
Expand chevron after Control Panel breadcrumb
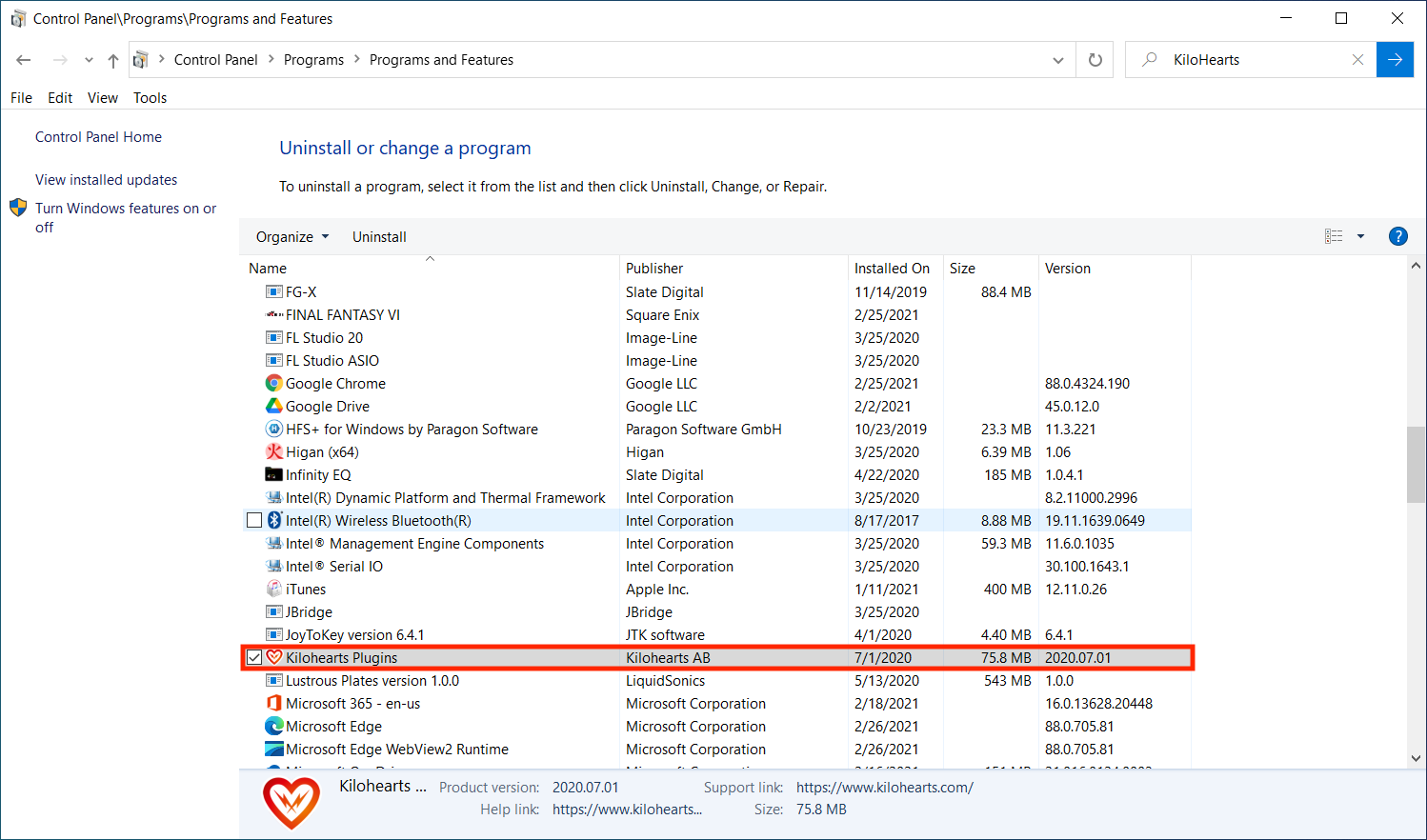point(271,59)
